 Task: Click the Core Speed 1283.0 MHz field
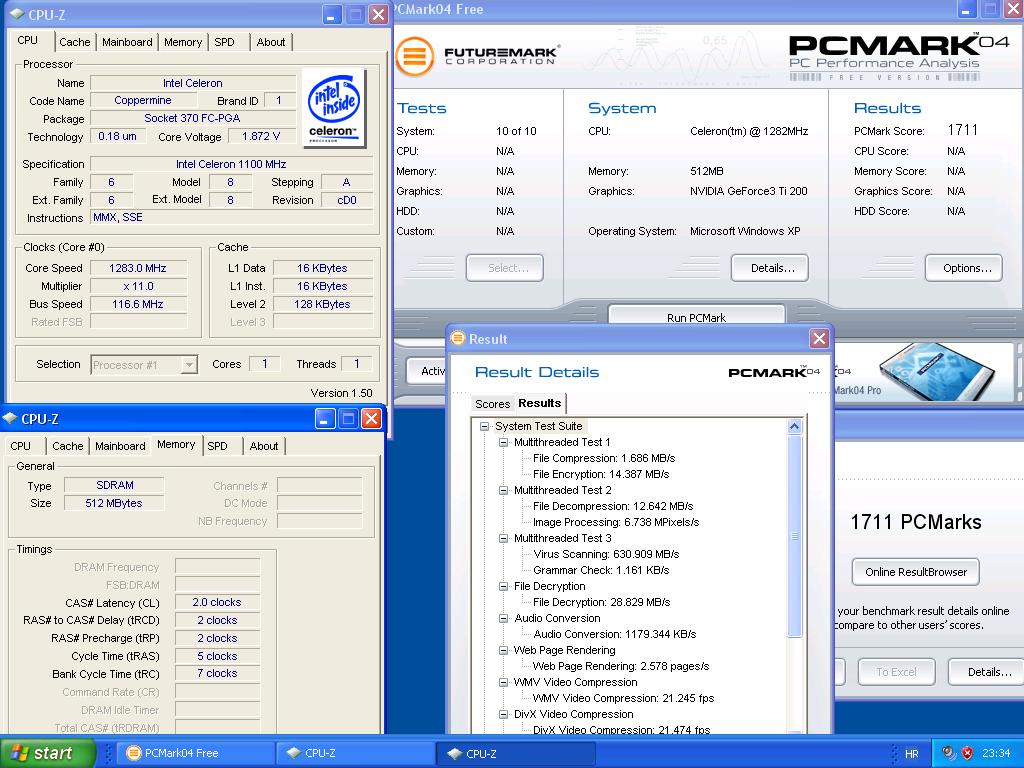[x=138, y=268]
